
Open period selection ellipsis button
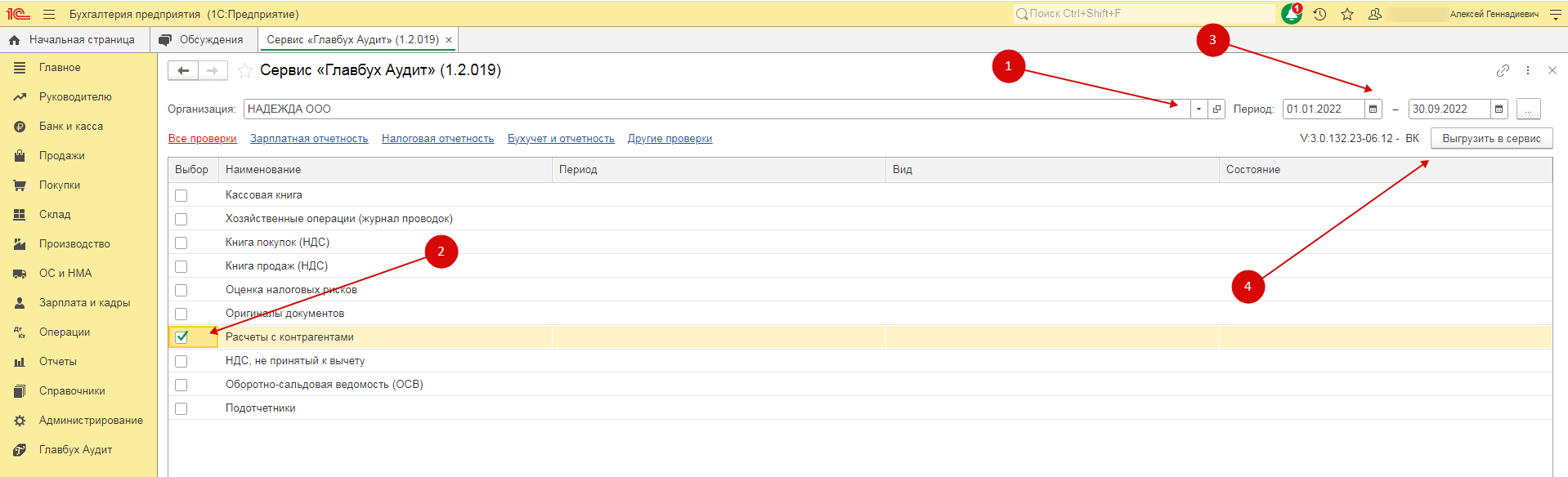tap(1528, 109)
